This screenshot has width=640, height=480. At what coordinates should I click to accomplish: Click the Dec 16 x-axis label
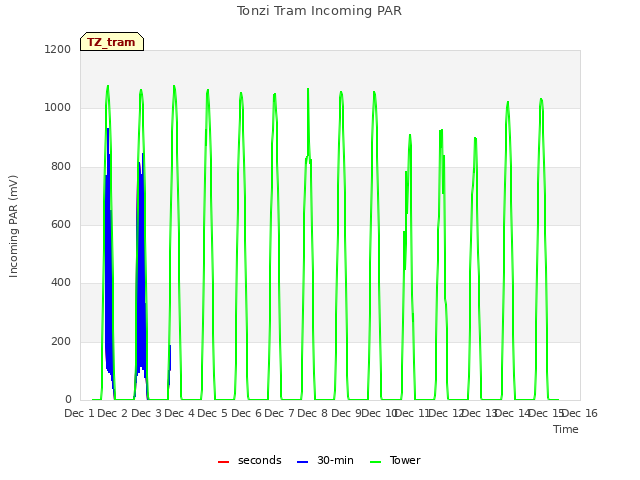tap(580, 413)
